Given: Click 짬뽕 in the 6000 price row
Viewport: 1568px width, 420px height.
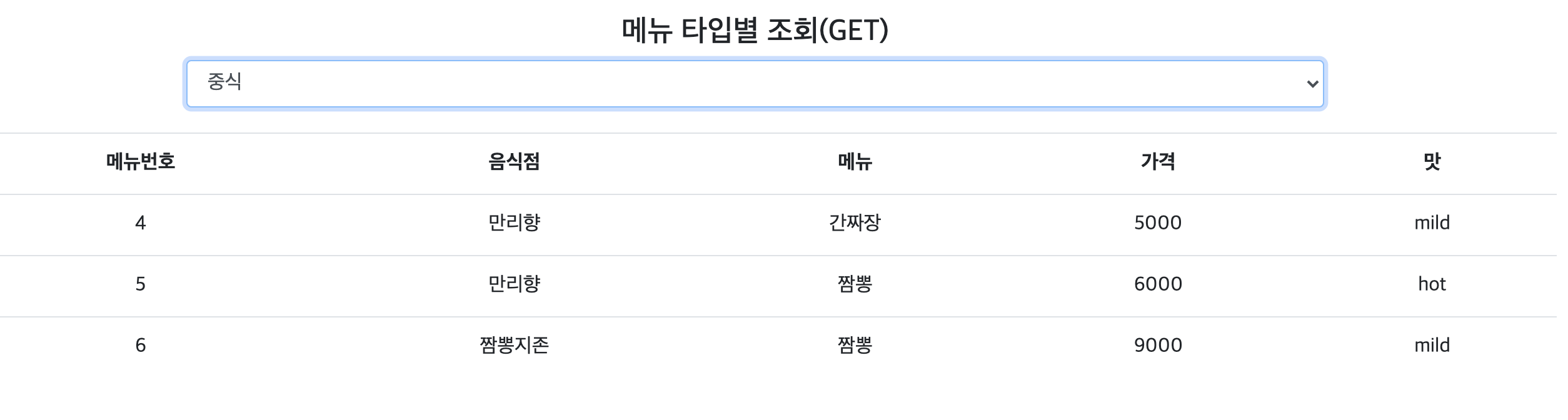Looking at the screenshot, I should [x=855, y=284].
